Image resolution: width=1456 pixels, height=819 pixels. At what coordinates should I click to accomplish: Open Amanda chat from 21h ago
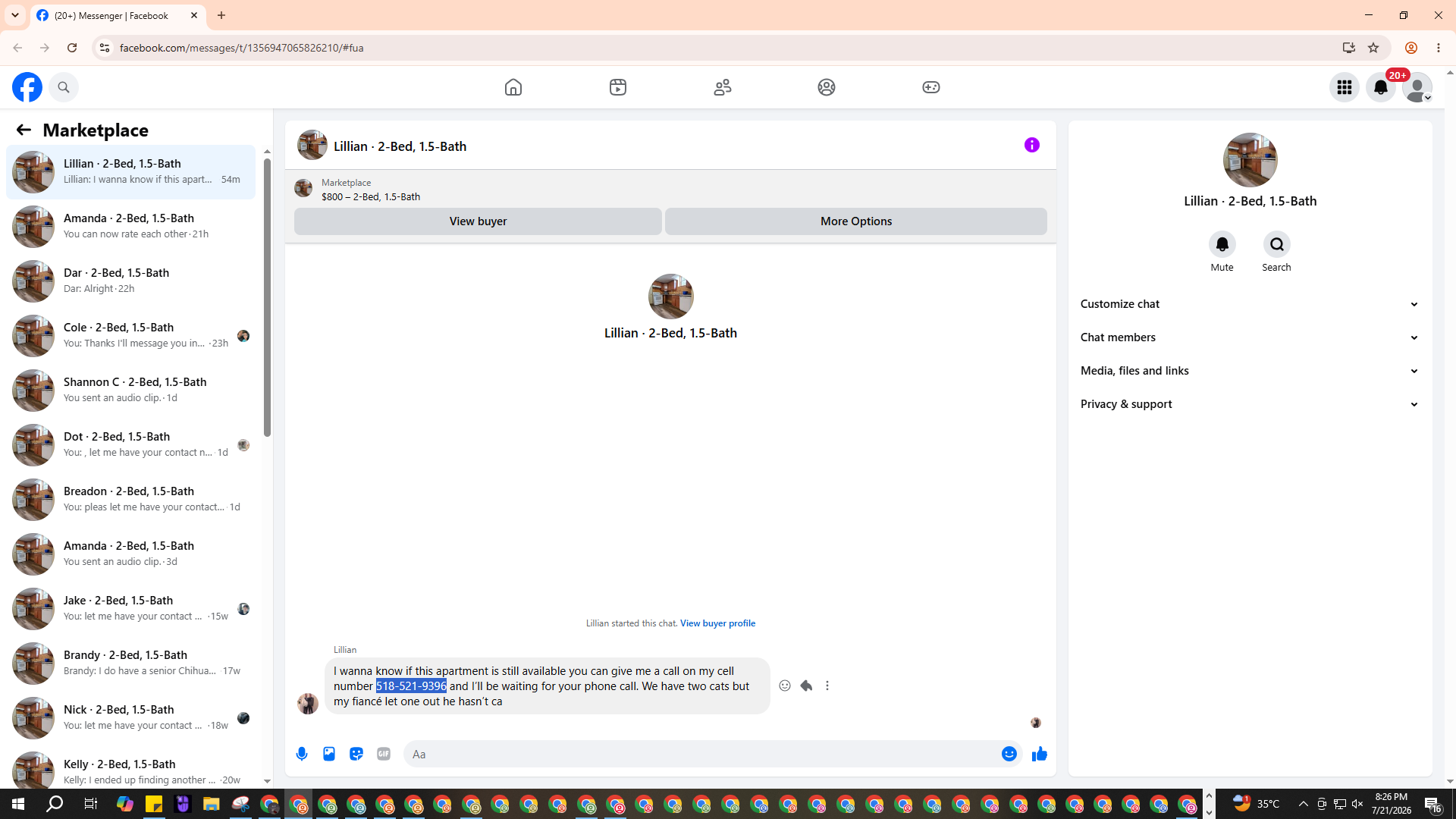pyautogui.click(x=131, y=227)
